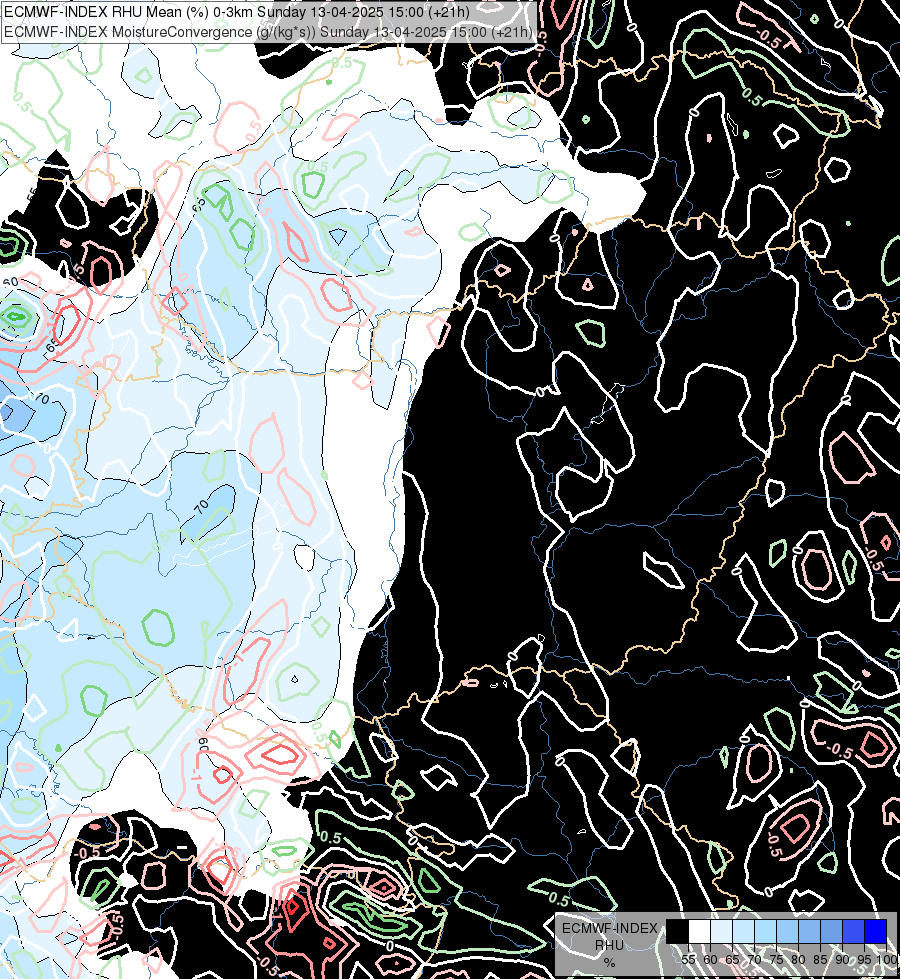
Task: Click the legend '%' unit label
Action: (x=609, y=962)
